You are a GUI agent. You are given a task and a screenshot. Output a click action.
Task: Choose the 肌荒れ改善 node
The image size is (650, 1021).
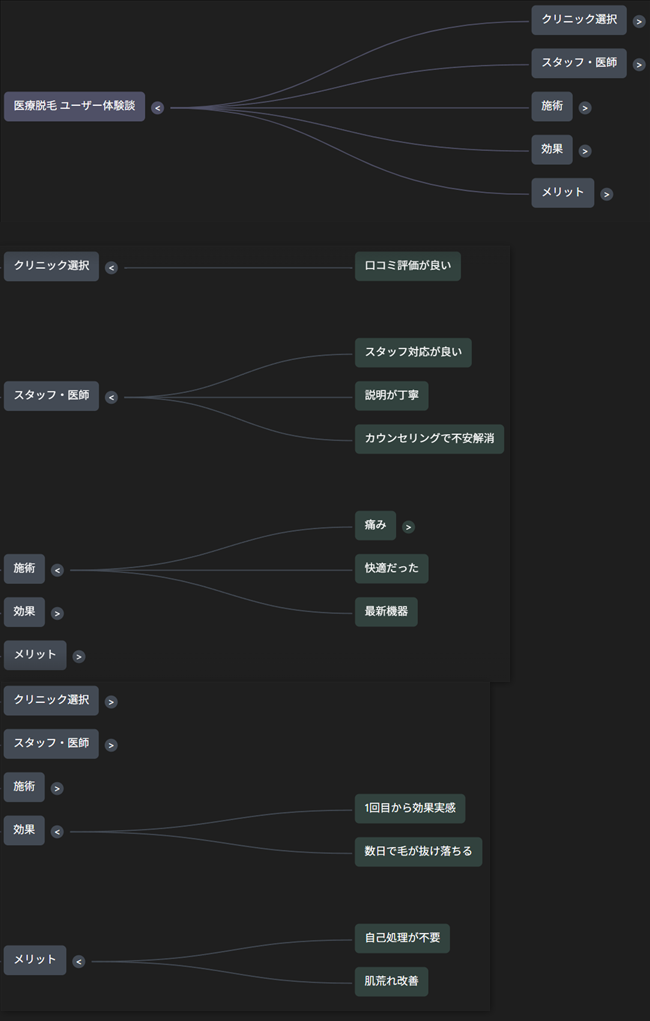tap(391, 982)
